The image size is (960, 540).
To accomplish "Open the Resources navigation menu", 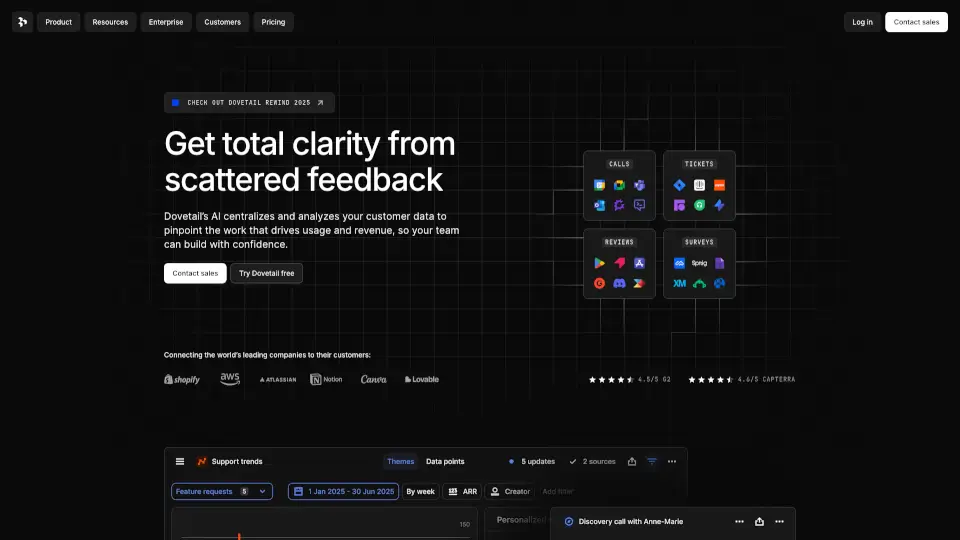I will pyautogui.click(x=110, y=22).
